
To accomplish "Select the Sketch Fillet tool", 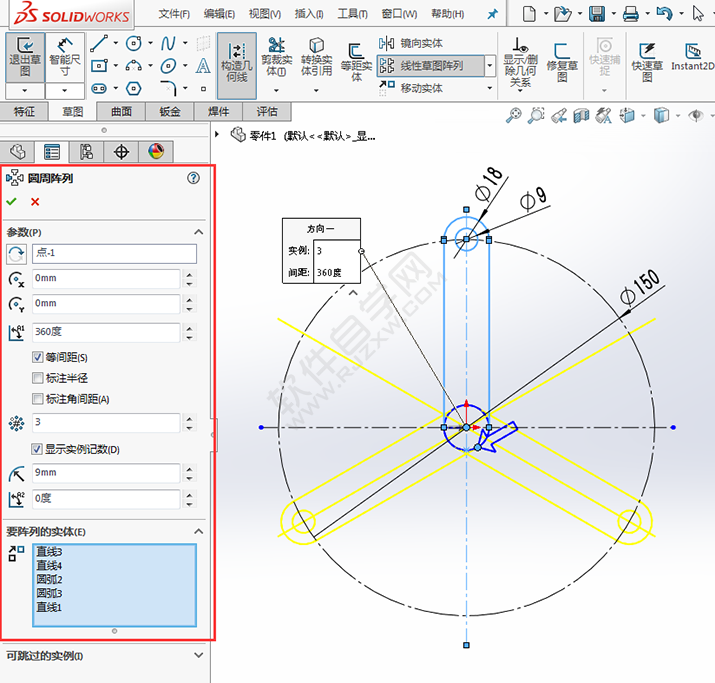I will [x=168, y=88].
